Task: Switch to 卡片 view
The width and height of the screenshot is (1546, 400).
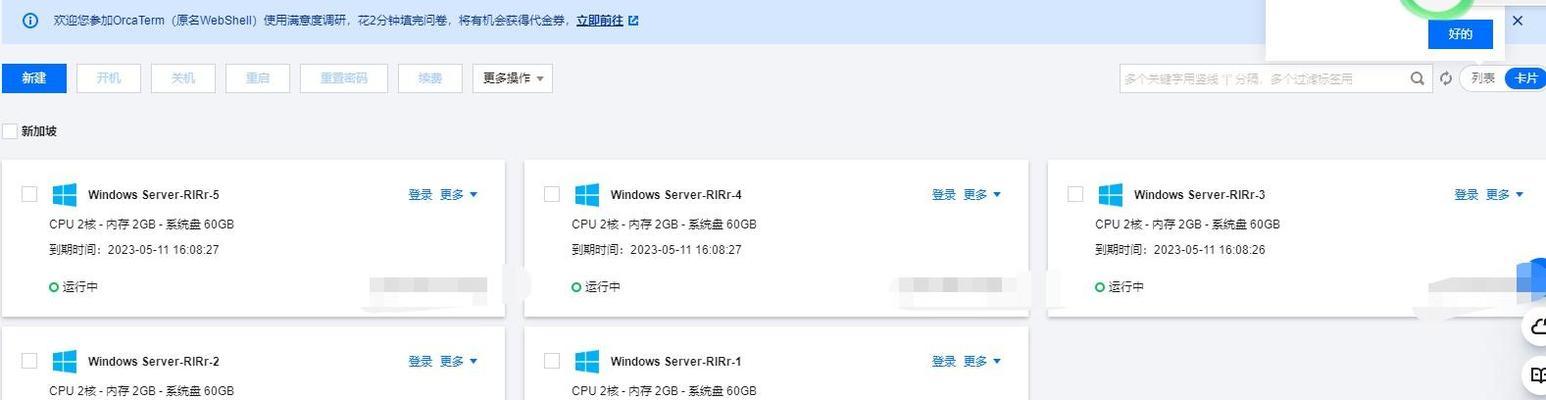Action: coord(1525,78)
